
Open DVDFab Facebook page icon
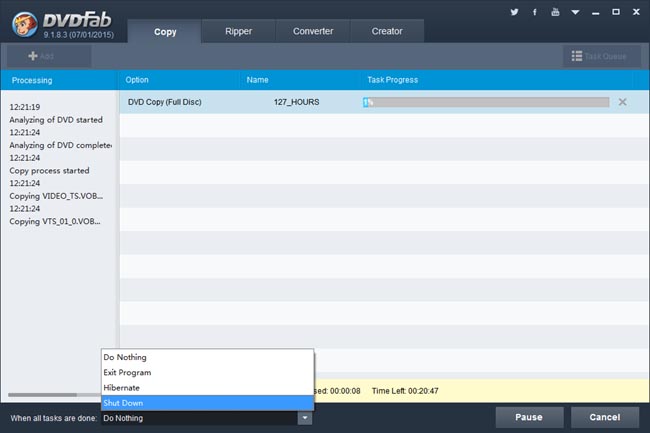pyautogui.click(x=535, y=12)
